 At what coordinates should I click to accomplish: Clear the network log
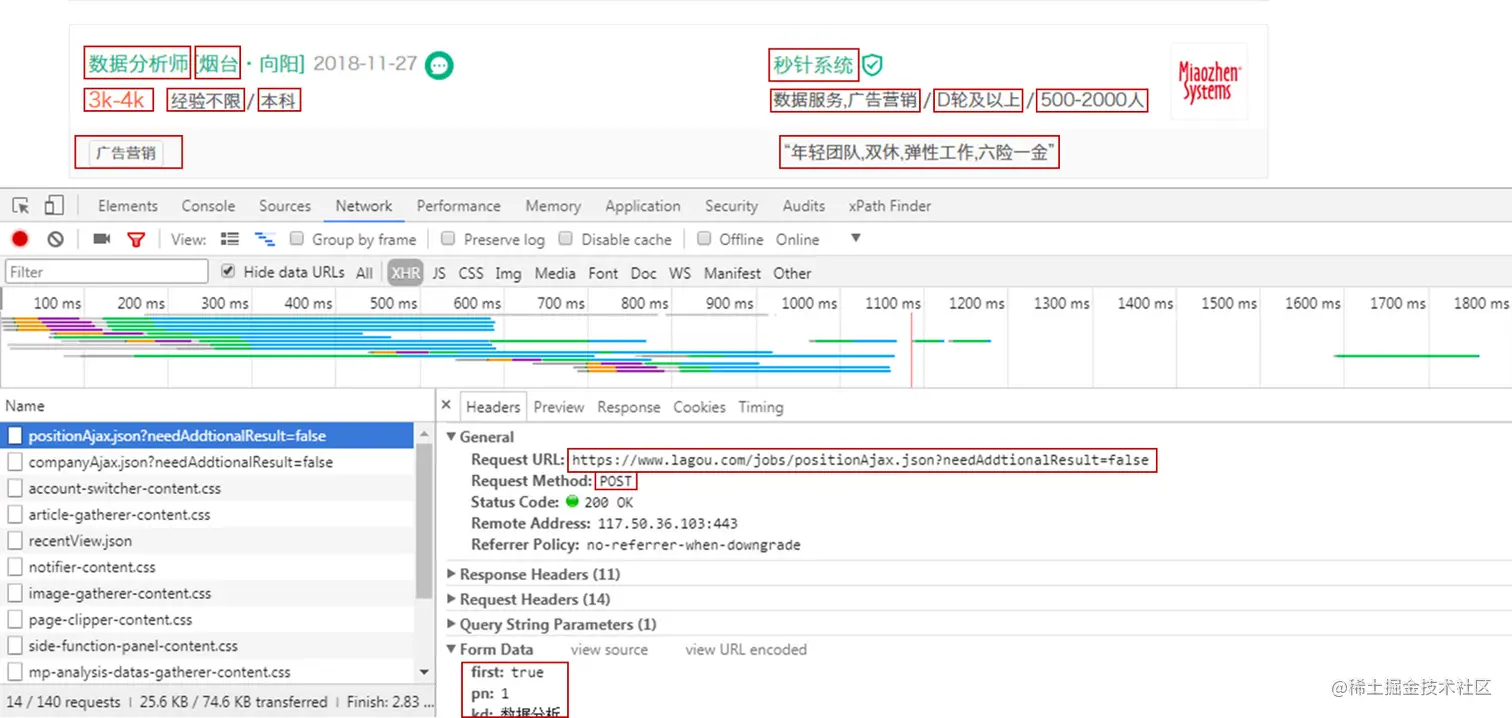(56, 239)
